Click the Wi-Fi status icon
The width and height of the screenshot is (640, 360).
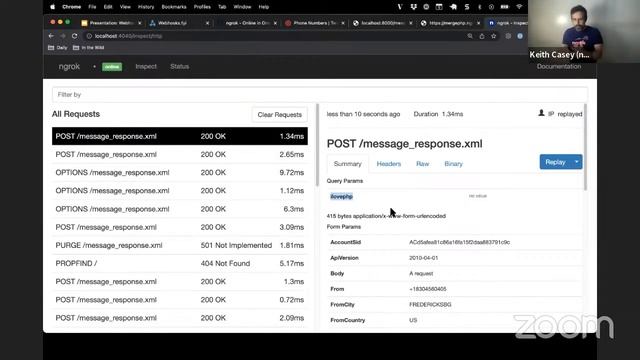[519, 7]
